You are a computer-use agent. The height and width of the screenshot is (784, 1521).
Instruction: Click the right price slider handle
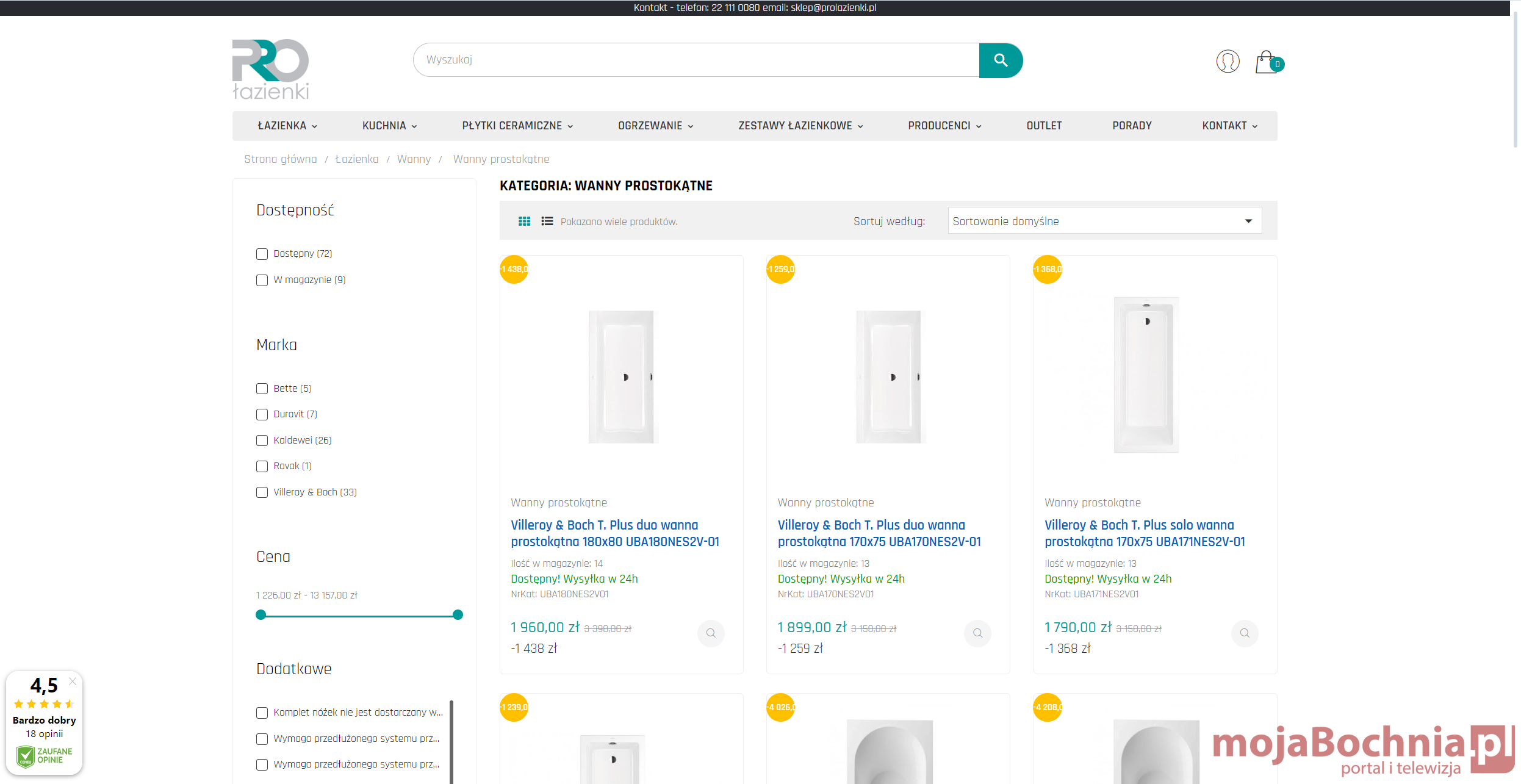(458, 614)
